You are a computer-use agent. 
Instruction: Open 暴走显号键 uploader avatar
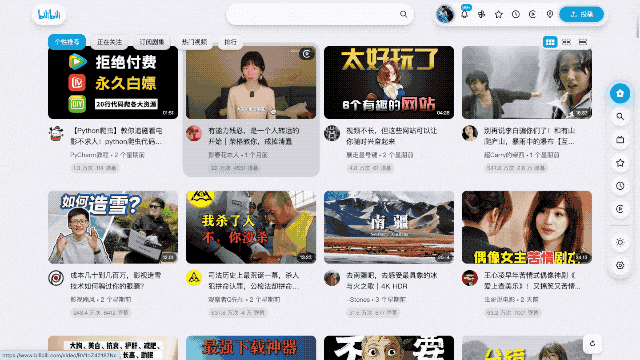point(332,133)
